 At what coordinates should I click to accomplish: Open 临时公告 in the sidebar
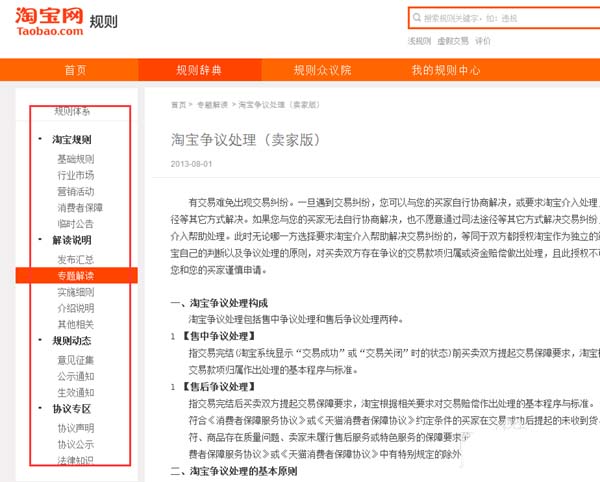tap(76, 224)
